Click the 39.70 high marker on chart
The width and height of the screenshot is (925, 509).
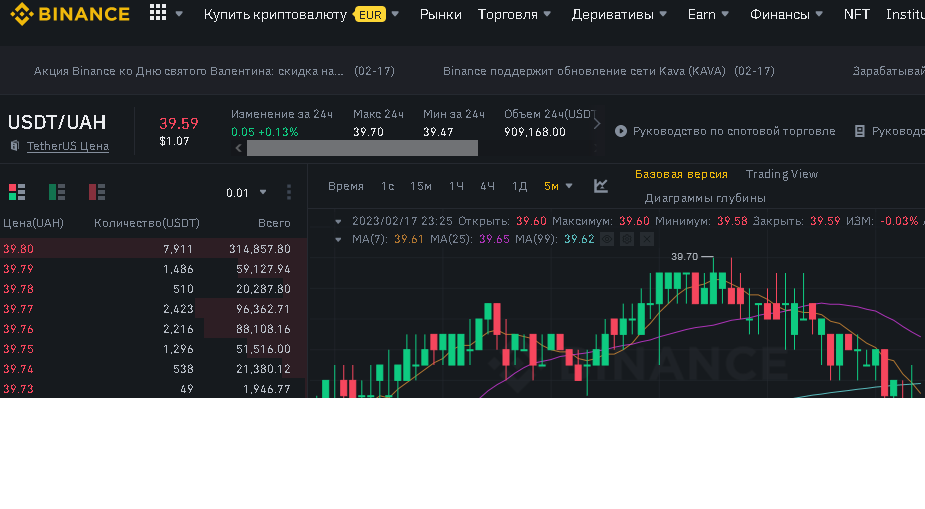point(684,257)
